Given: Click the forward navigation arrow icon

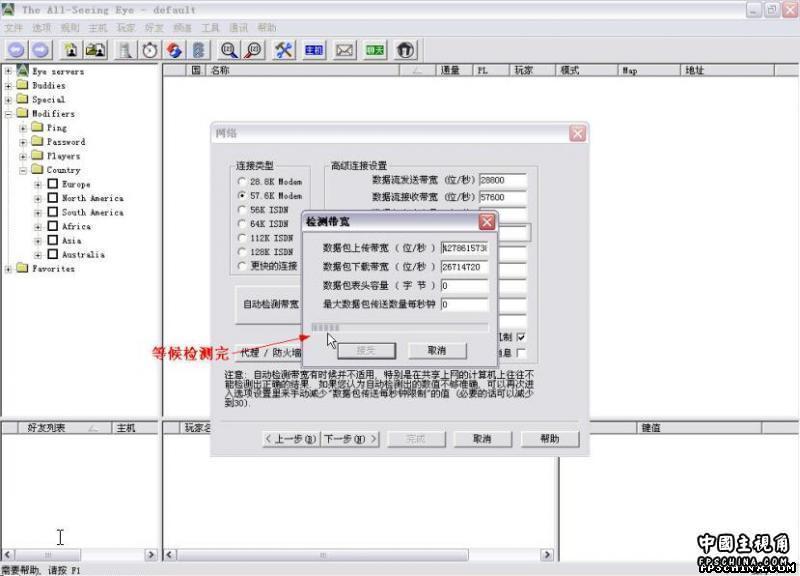Looking at the screenshot, I should (x=41, y=50).
